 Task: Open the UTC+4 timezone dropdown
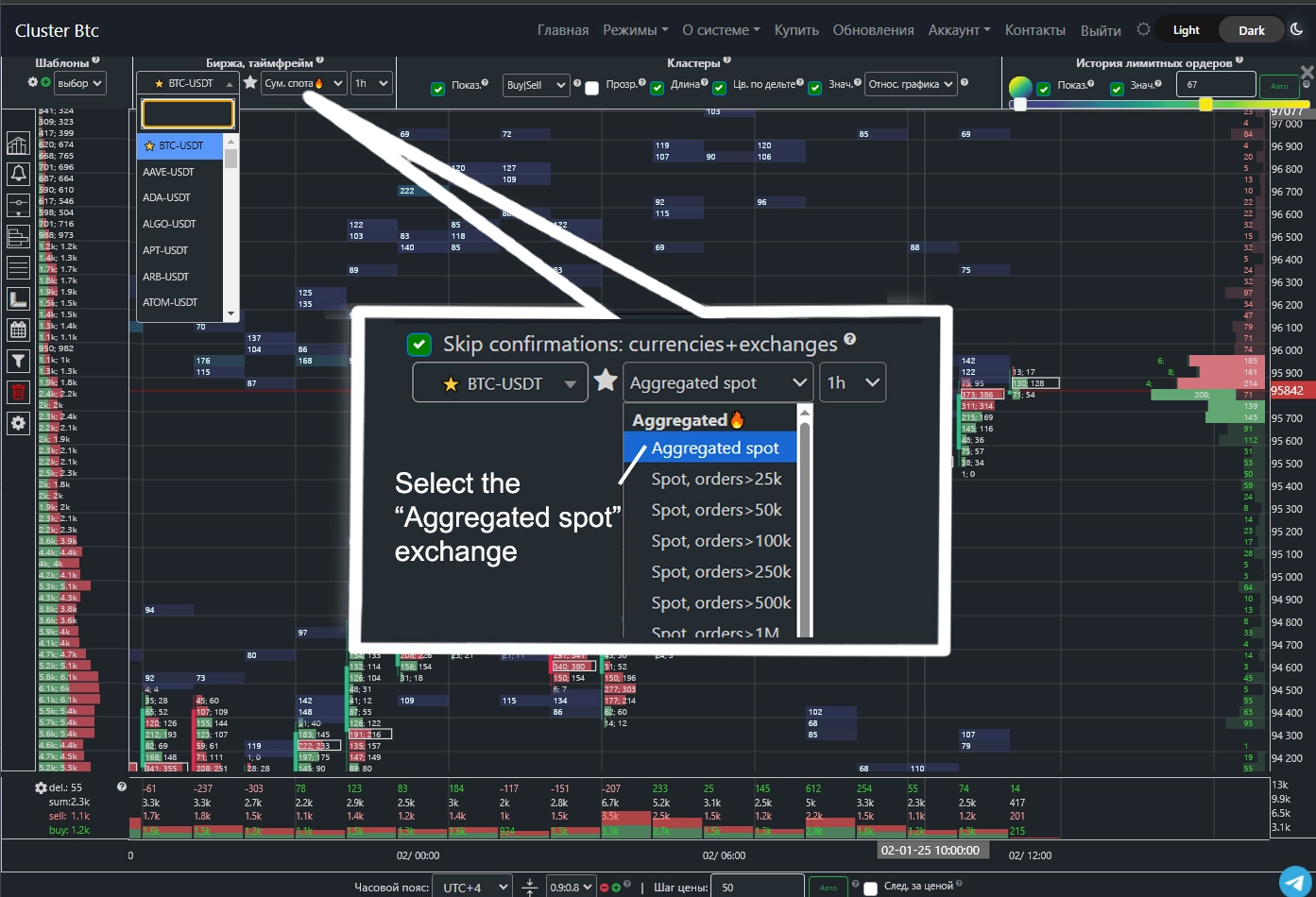click(x=472, y=888)
